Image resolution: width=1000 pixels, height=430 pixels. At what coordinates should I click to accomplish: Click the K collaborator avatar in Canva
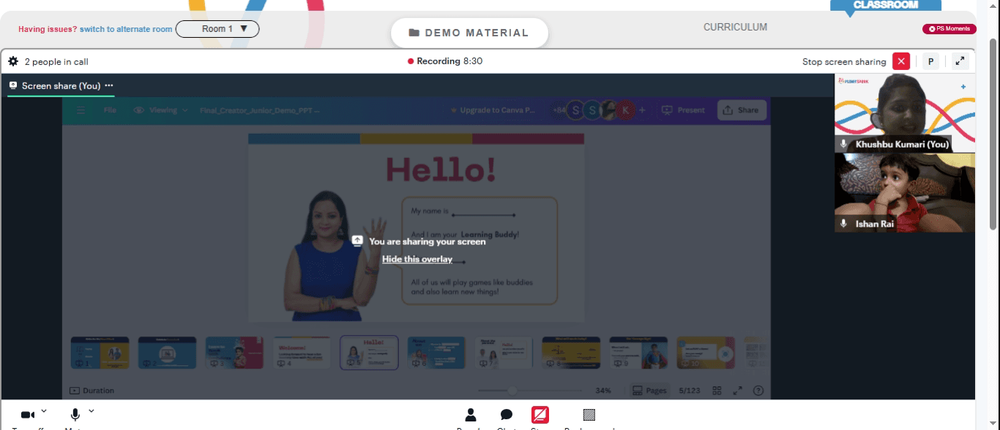(x=626, y=110)
